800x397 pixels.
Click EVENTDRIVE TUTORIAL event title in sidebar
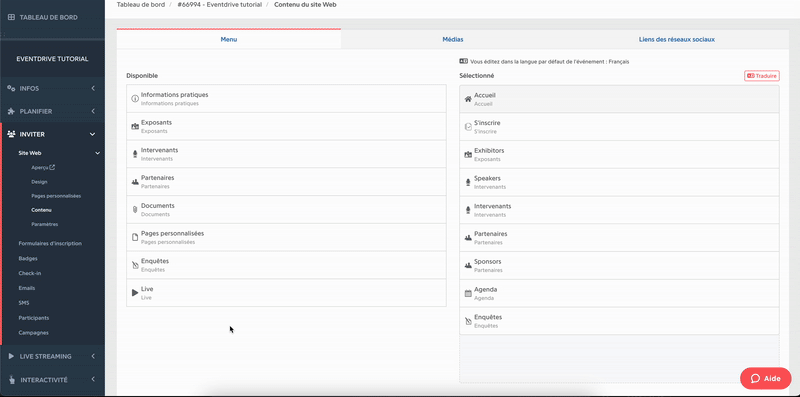[x=52, y=59]
